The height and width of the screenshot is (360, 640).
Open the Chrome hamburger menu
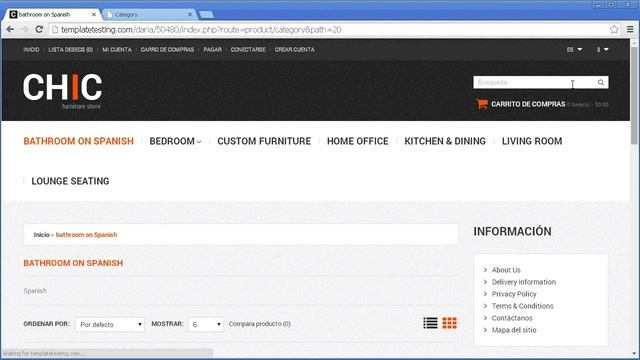pyautogui.click(x=630, y=29)
